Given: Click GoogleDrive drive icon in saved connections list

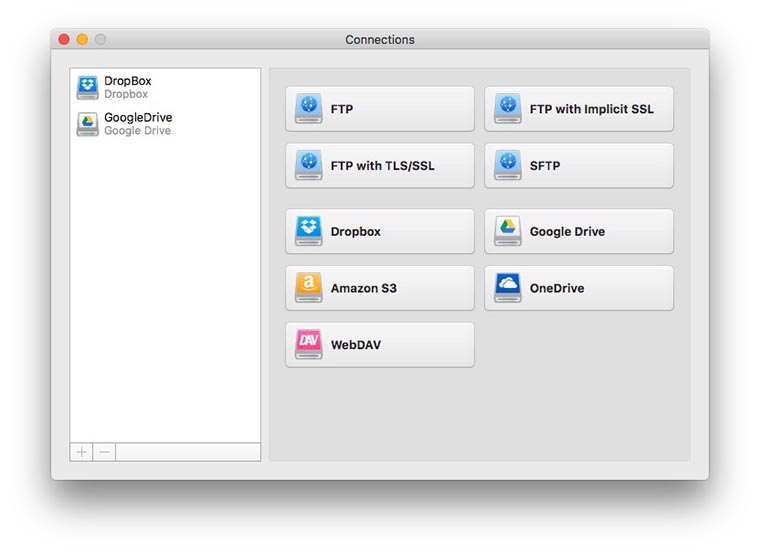Looking at the screenshot, I should (x=88, y=124).
